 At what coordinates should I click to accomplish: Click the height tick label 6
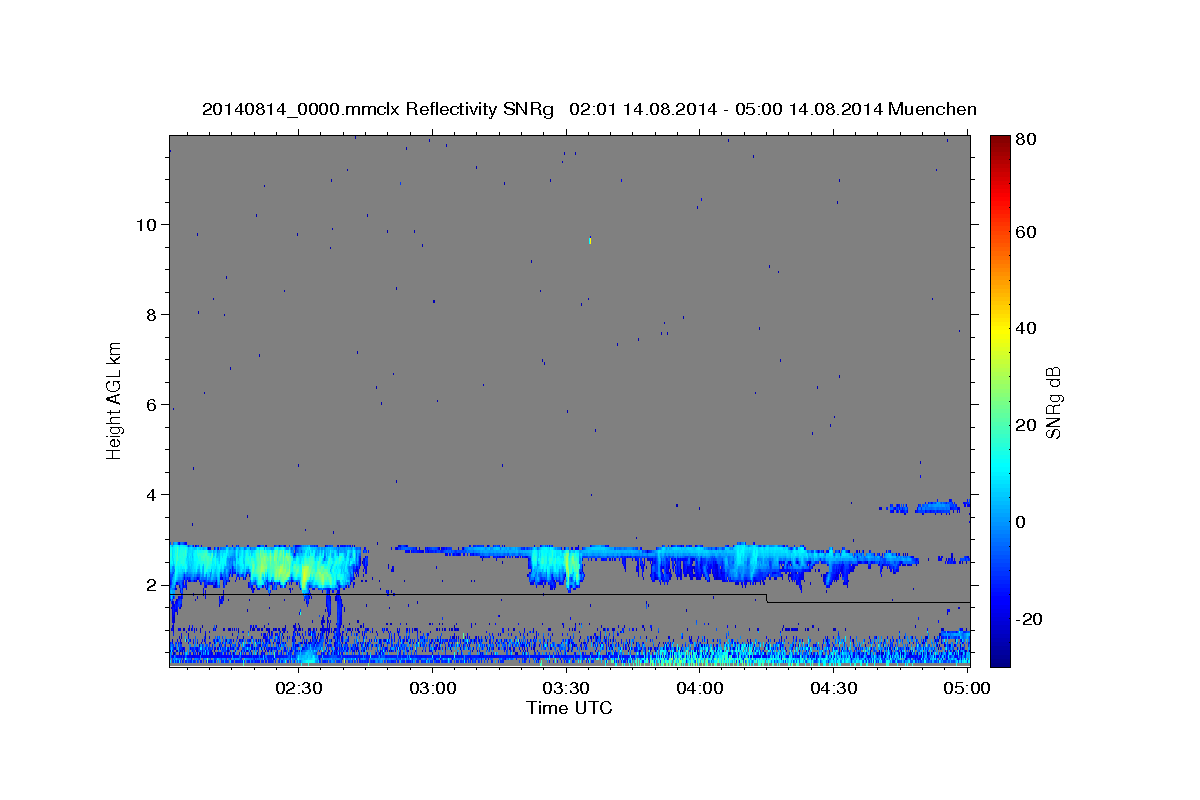151,405
